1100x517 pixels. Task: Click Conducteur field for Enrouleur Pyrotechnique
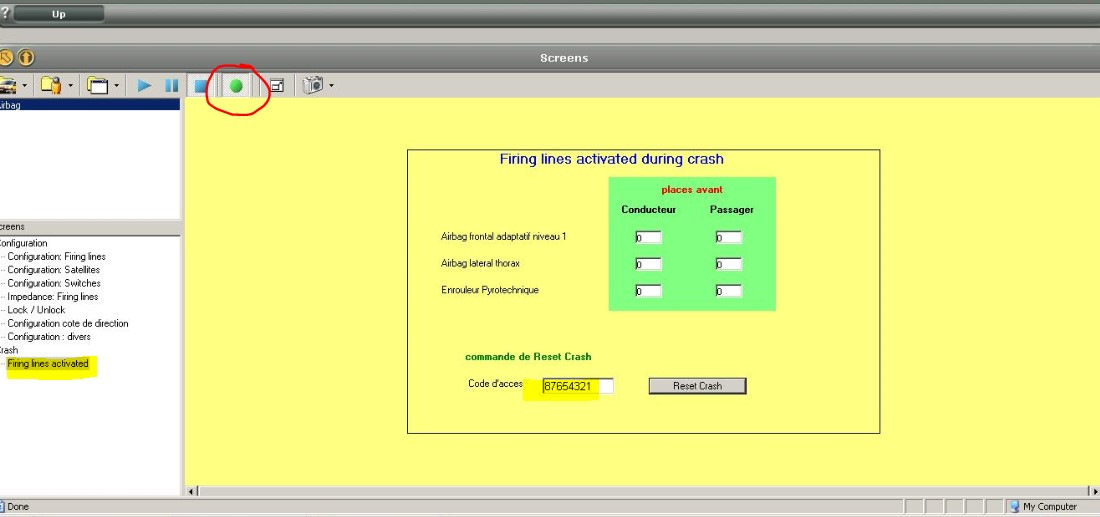[x=648, y=290]
